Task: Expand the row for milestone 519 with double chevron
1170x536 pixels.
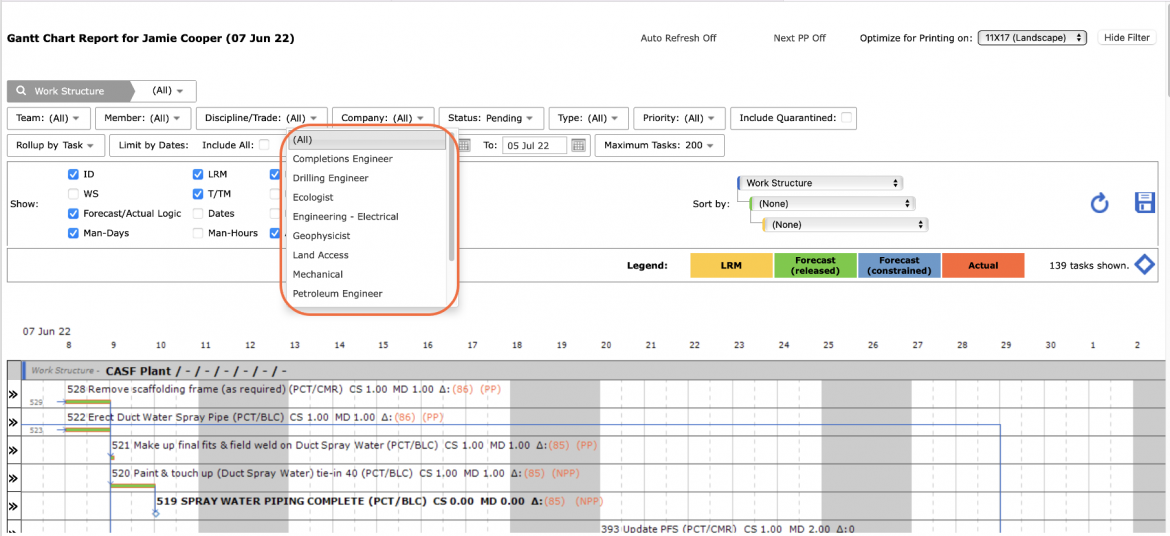Action: coord(13,506)
